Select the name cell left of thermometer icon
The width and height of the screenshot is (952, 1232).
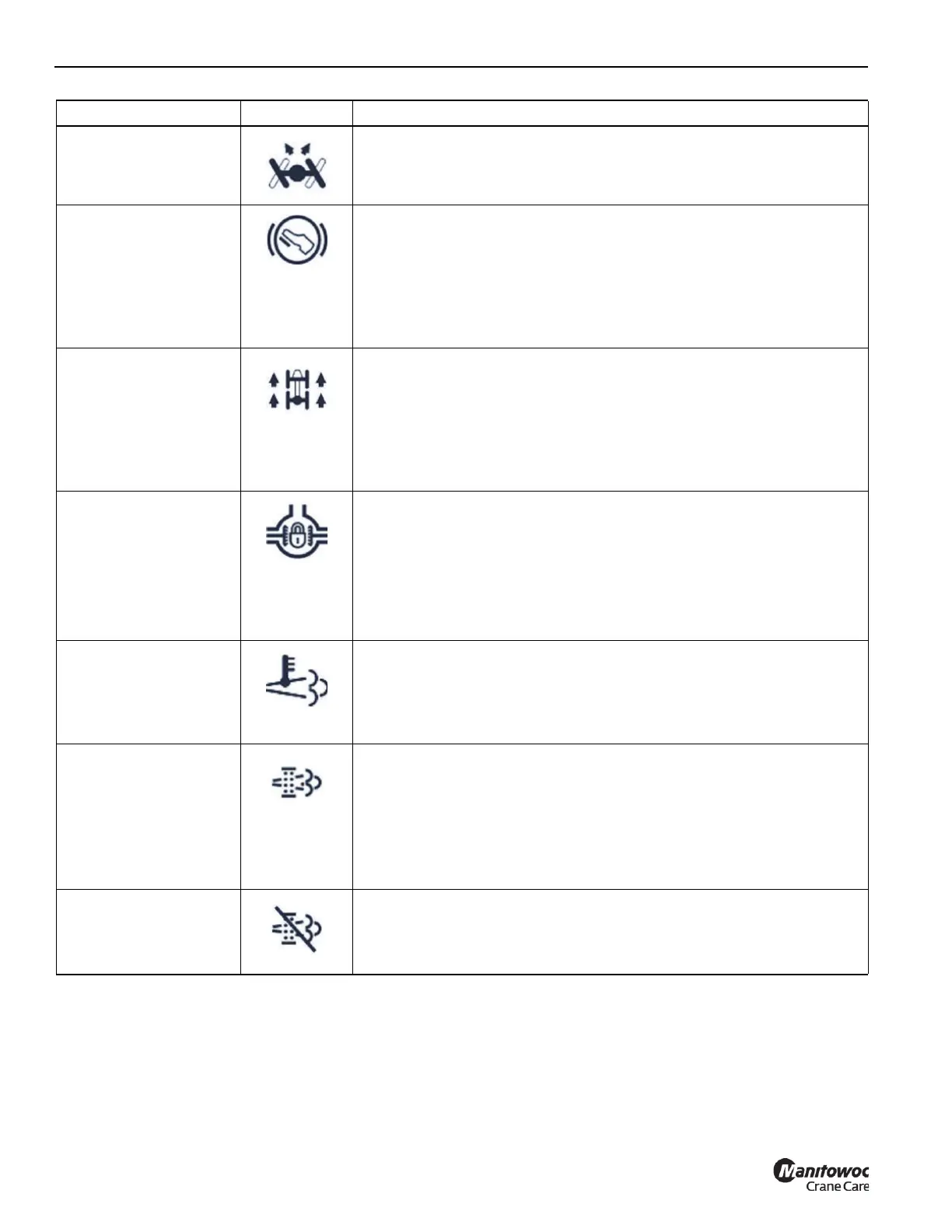point(148,692)
